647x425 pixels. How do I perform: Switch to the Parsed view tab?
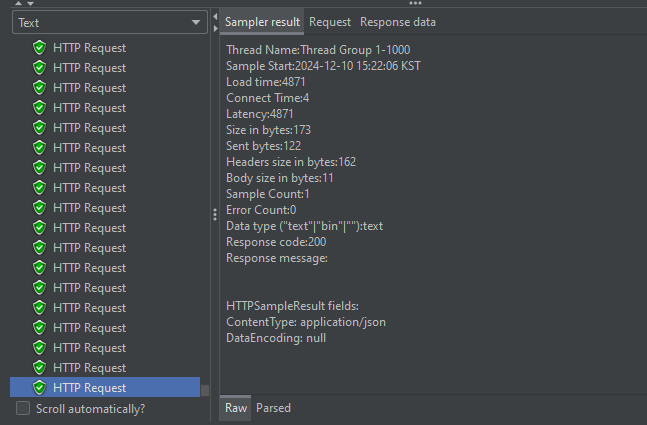(x=273, y=408)
